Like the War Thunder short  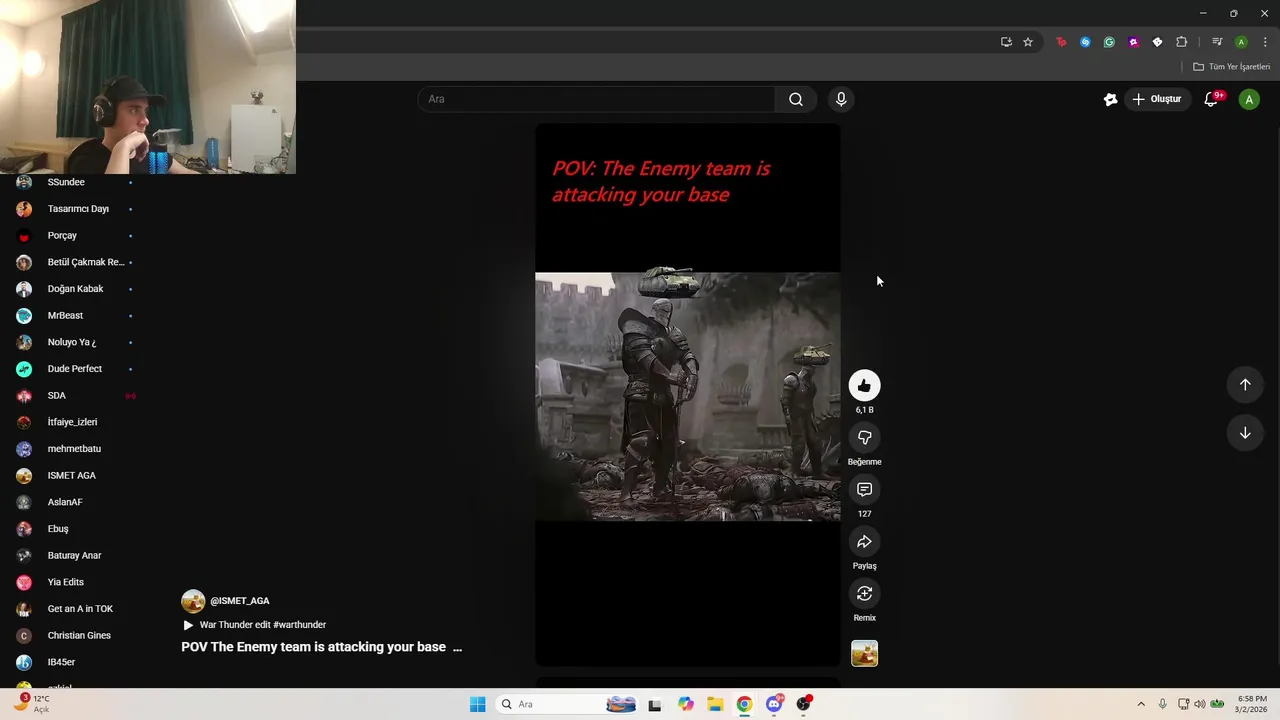(x=864, y=385)
